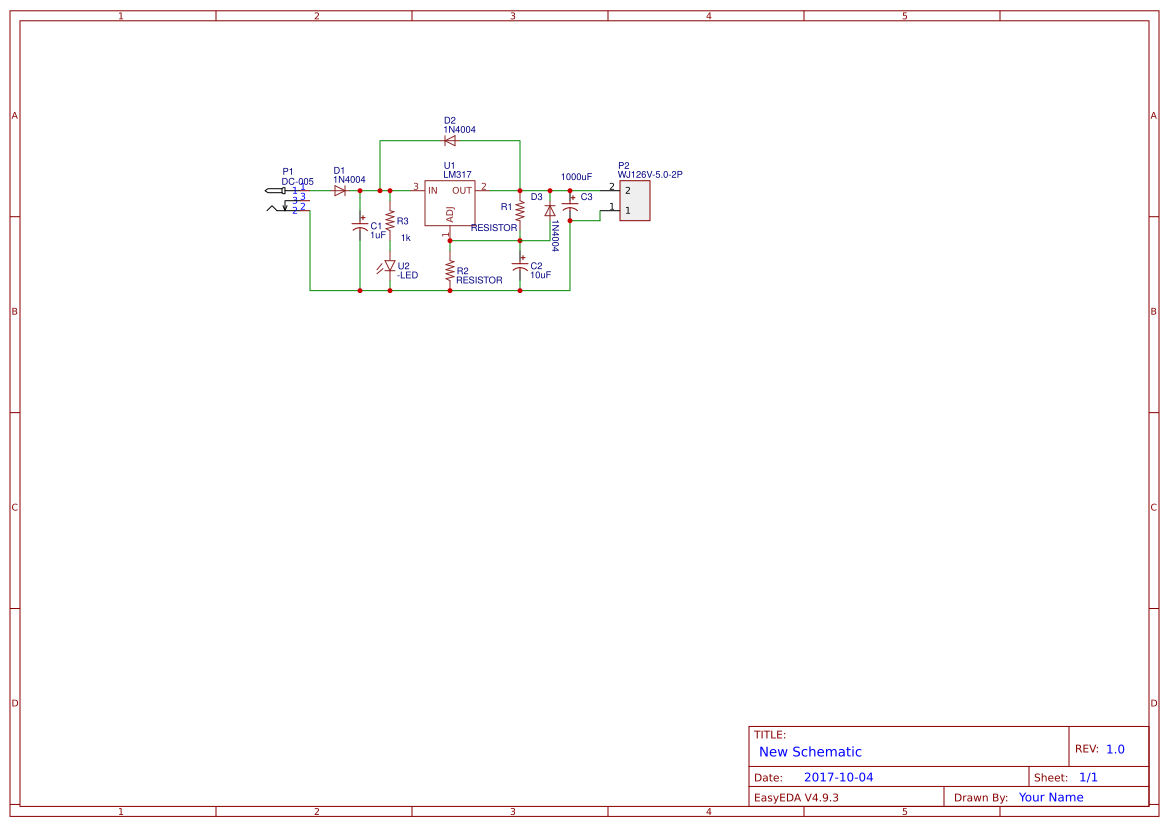Select the 10uF capacitor C2

tap(519, 266)
